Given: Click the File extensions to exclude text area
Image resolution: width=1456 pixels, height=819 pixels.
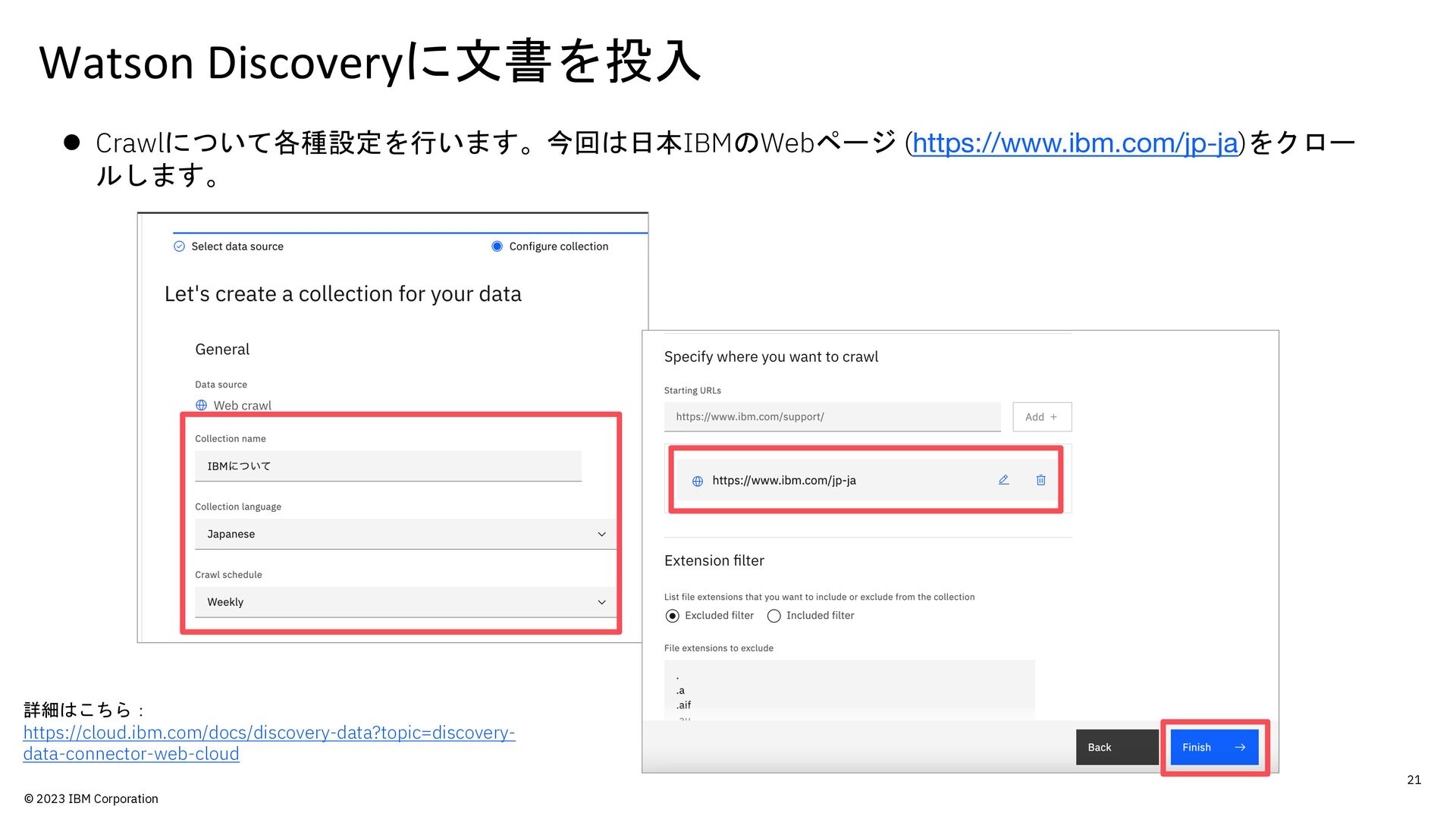Looking at the screenshot, I should tap(849, 690).
